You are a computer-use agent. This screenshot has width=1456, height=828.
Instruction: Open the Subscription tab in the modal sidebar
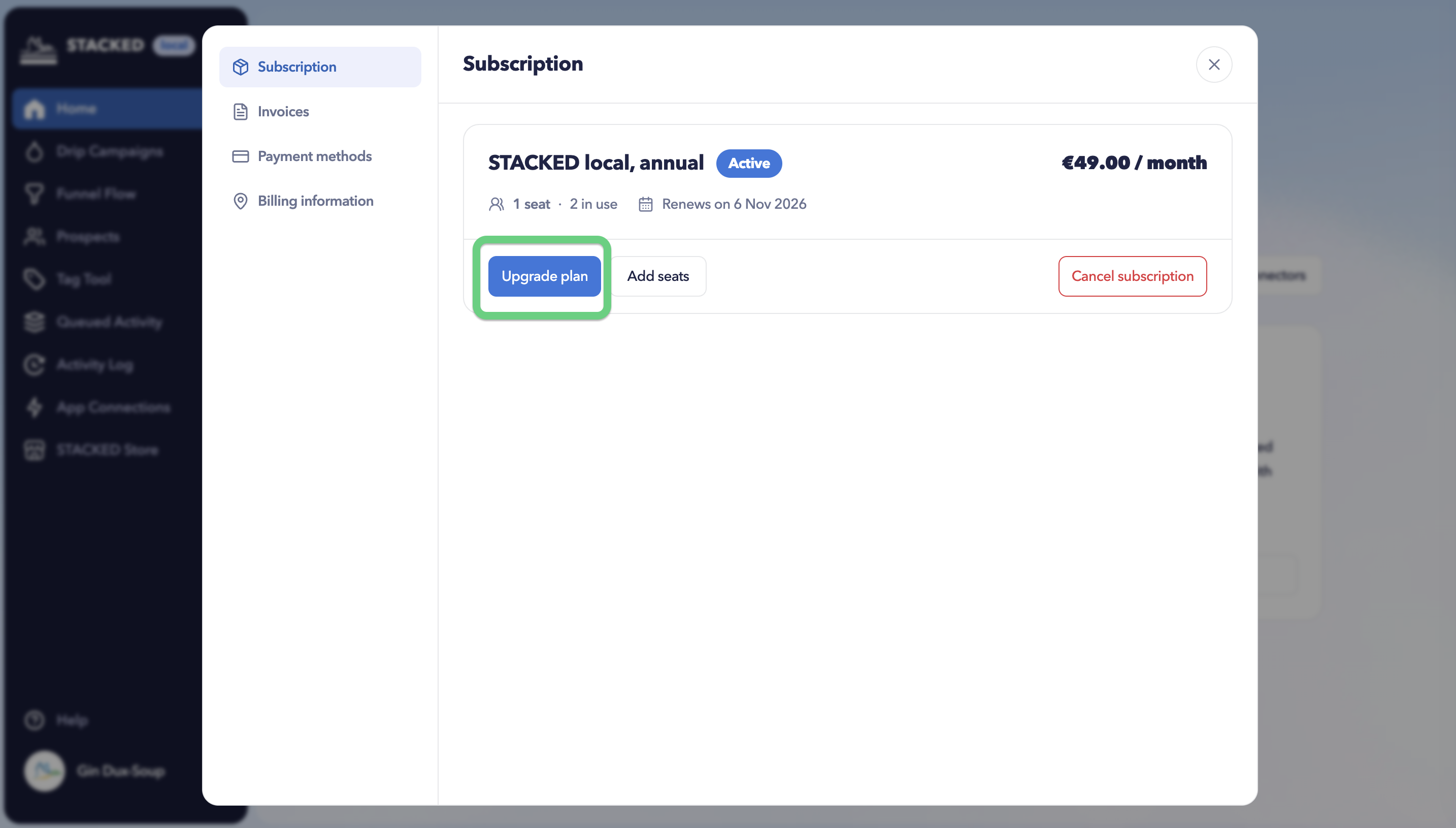pos(320,67)
